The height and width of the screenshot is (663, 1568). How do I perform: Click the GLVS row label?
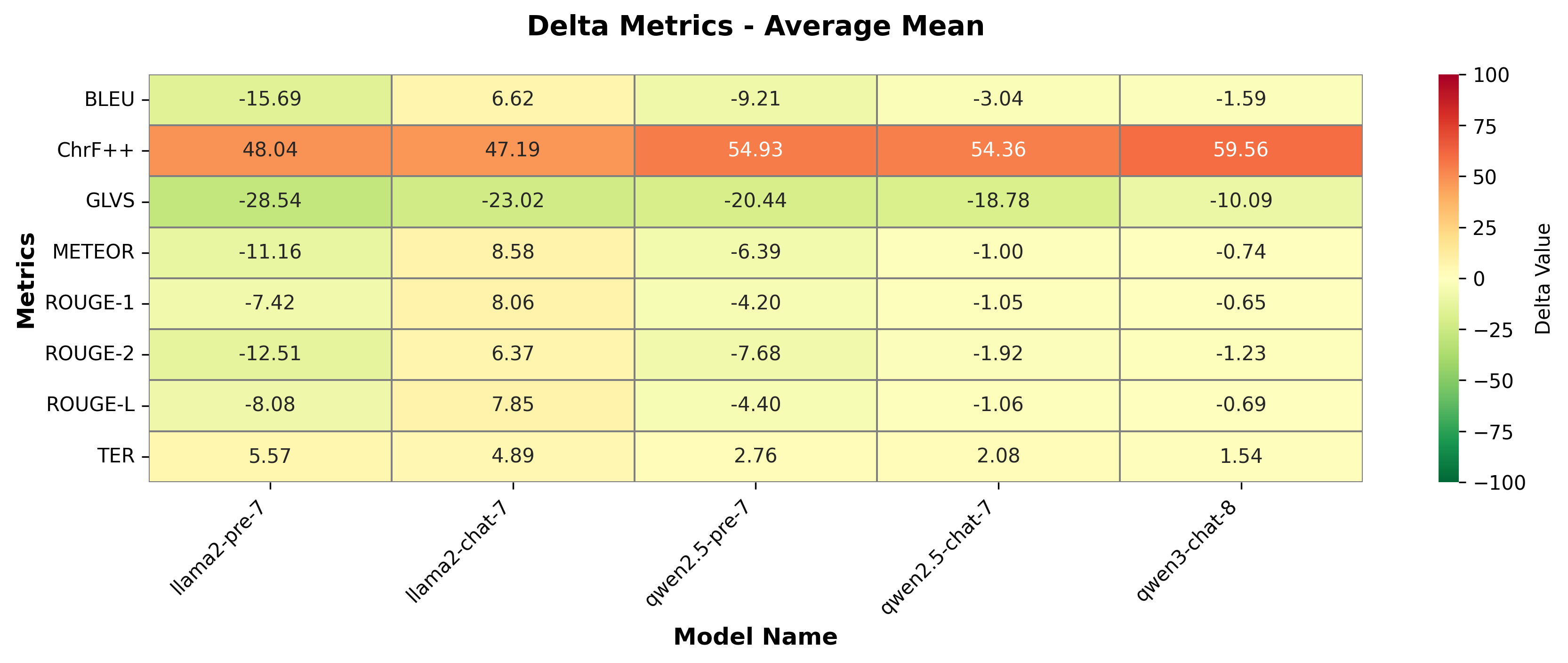pyautogui.click(x=110, y=201)
